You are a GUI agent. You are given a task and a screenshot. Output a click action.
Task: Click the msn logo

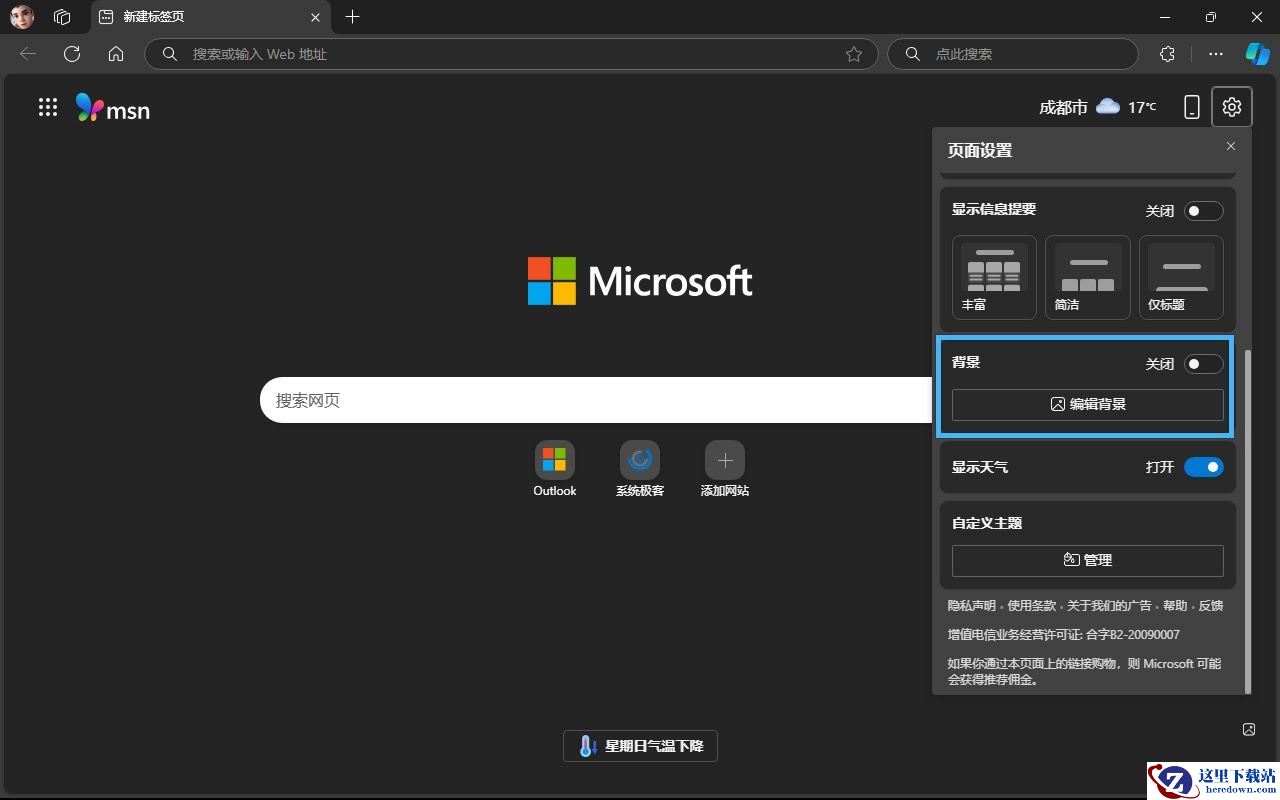point(113,108)
